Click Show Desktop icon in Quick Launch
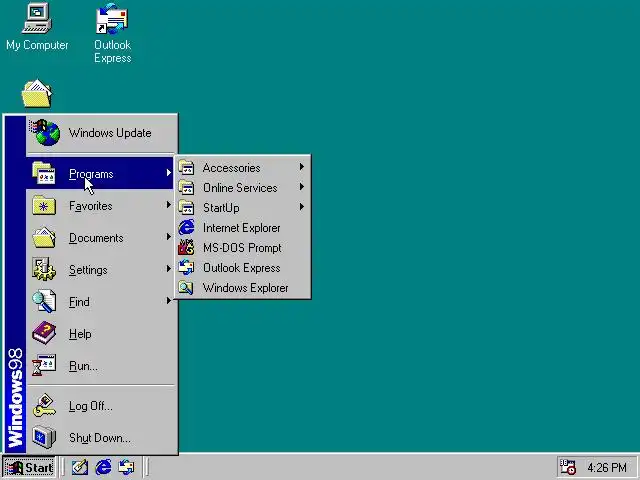Image resolution: width=640 pixels, height=480 pixels. coord(80,467)
